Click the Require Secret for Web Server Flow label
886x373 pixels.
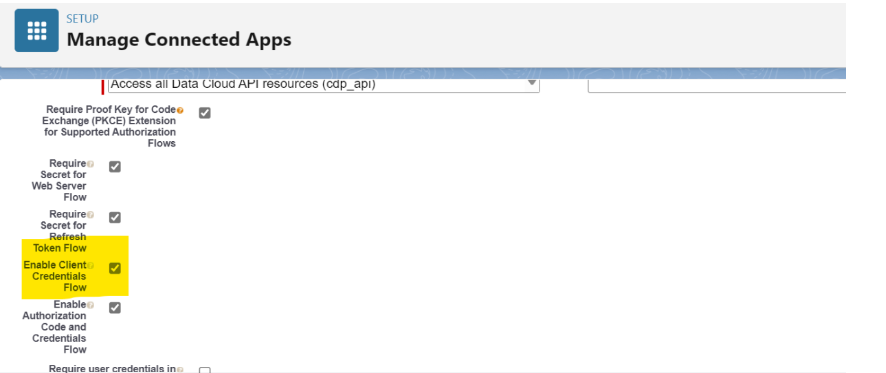pyautogui.click(x=59, y=180)
